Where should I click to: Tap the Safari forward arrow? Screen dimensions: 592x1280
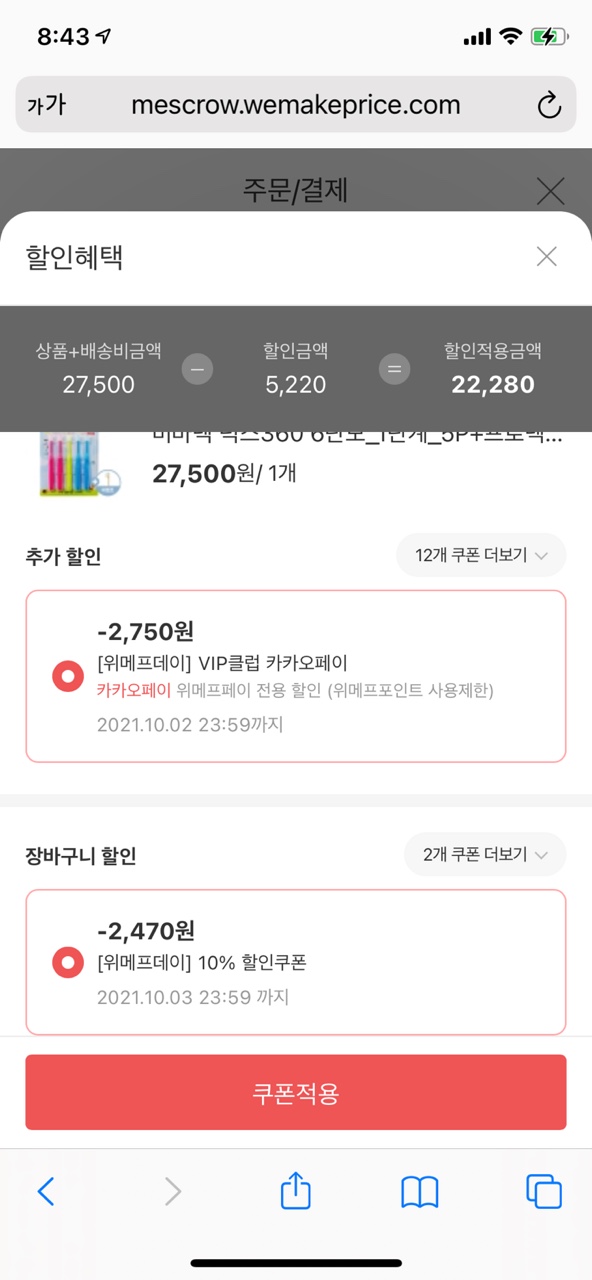(173, 1191)
